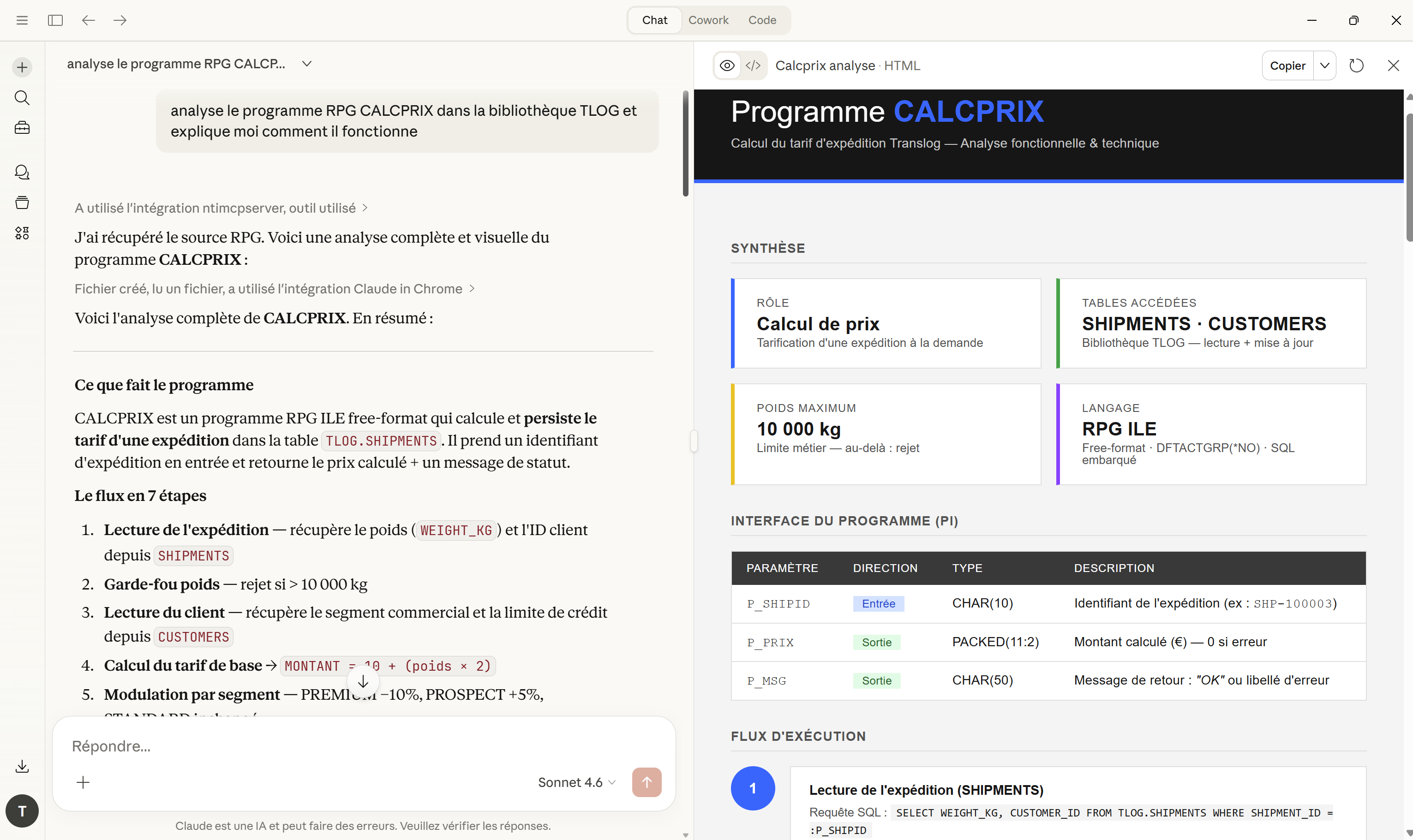Open connectors icon in the sidebar
Screen dimensions: 1413x840
[x=22, y=232]
